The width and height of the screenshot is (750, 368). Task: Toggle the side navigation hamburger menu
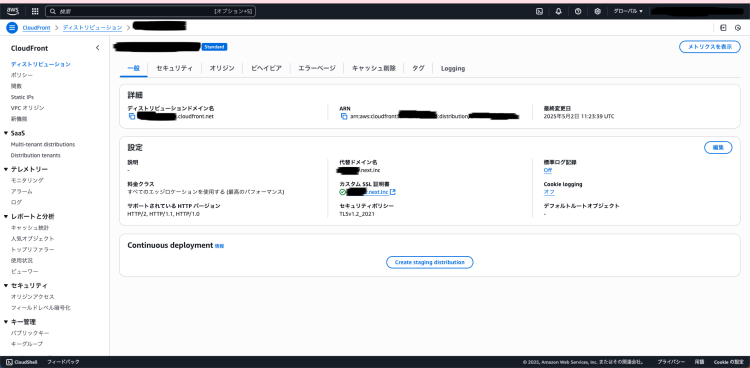[12, 28]
